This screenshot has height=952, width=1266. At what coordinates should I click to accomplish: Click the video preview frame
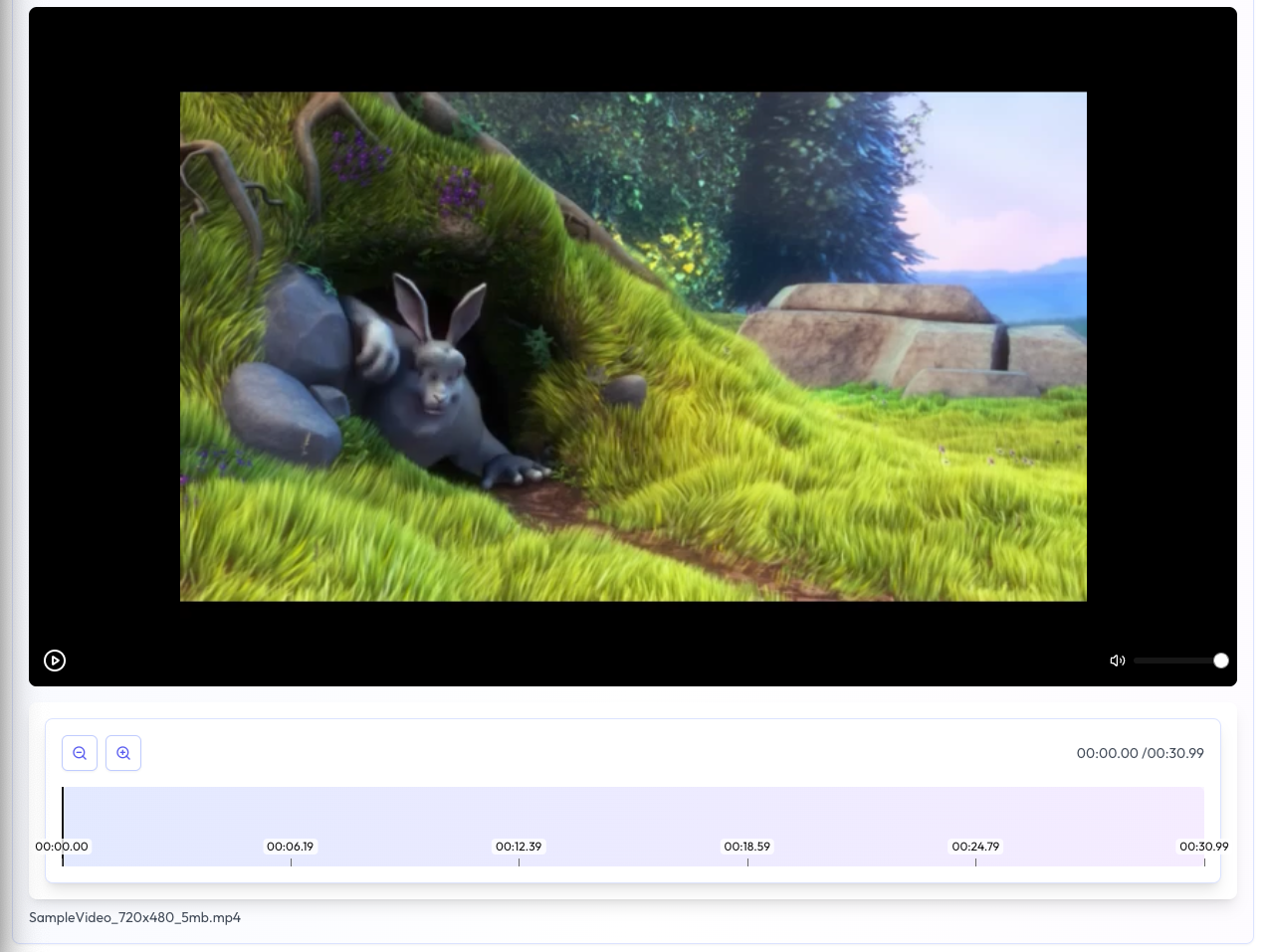point(633,346)
